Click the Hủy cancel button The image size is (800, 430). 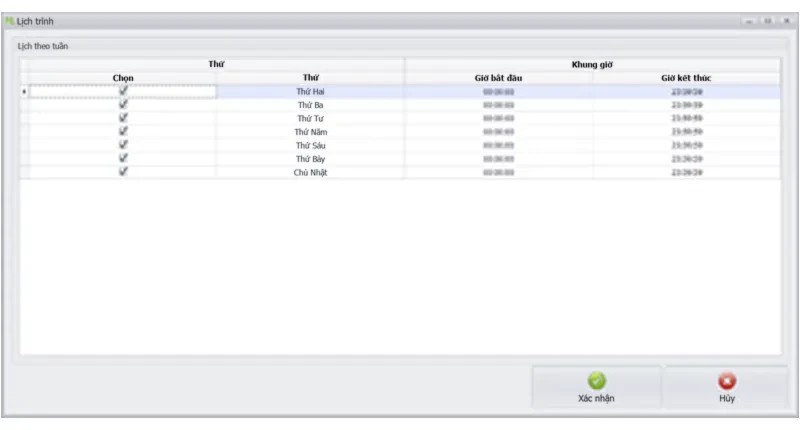pos(727,387)
